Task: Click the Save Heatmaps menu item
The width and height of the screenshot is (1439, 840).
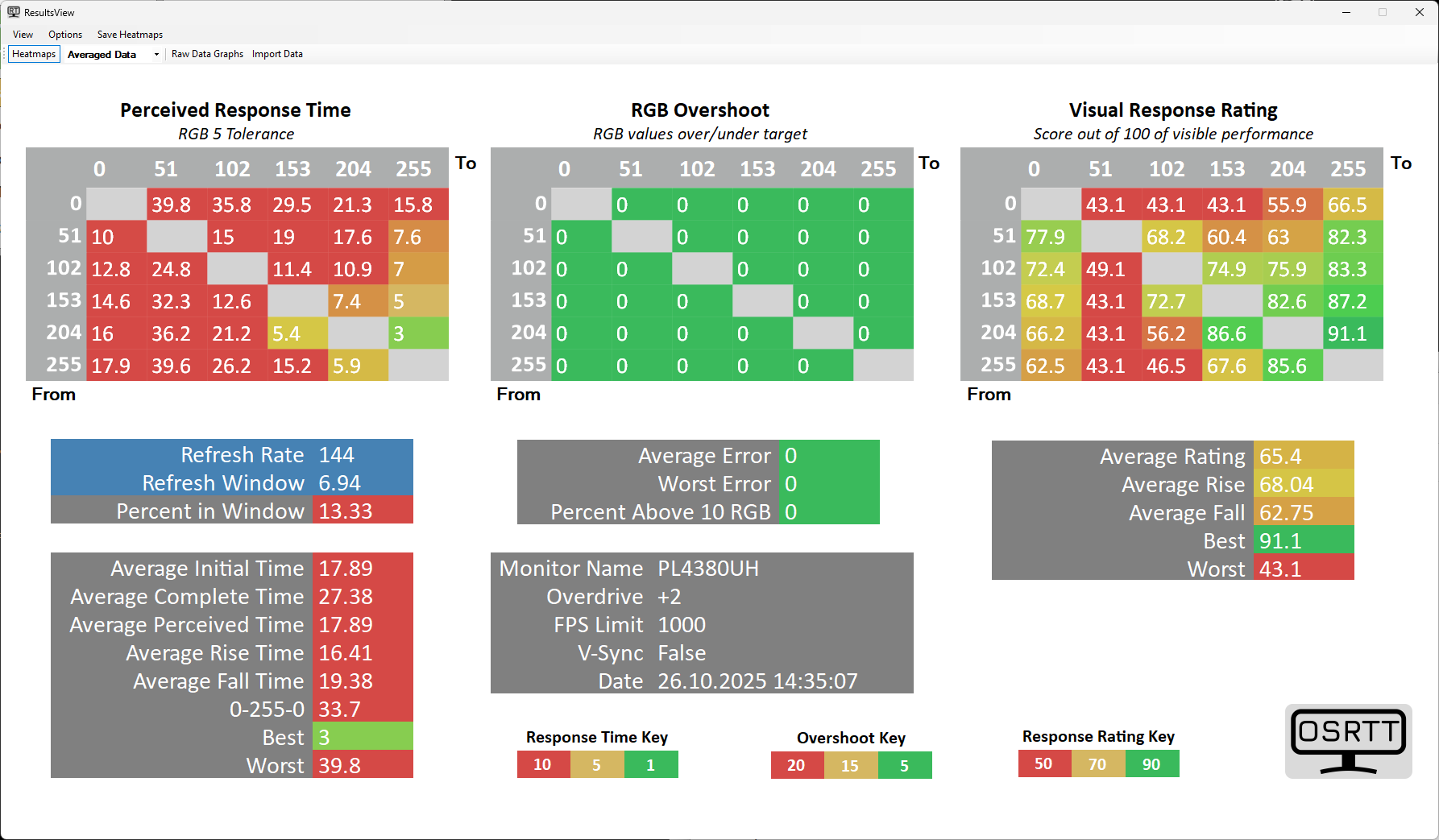Action: tap(130, 35)
